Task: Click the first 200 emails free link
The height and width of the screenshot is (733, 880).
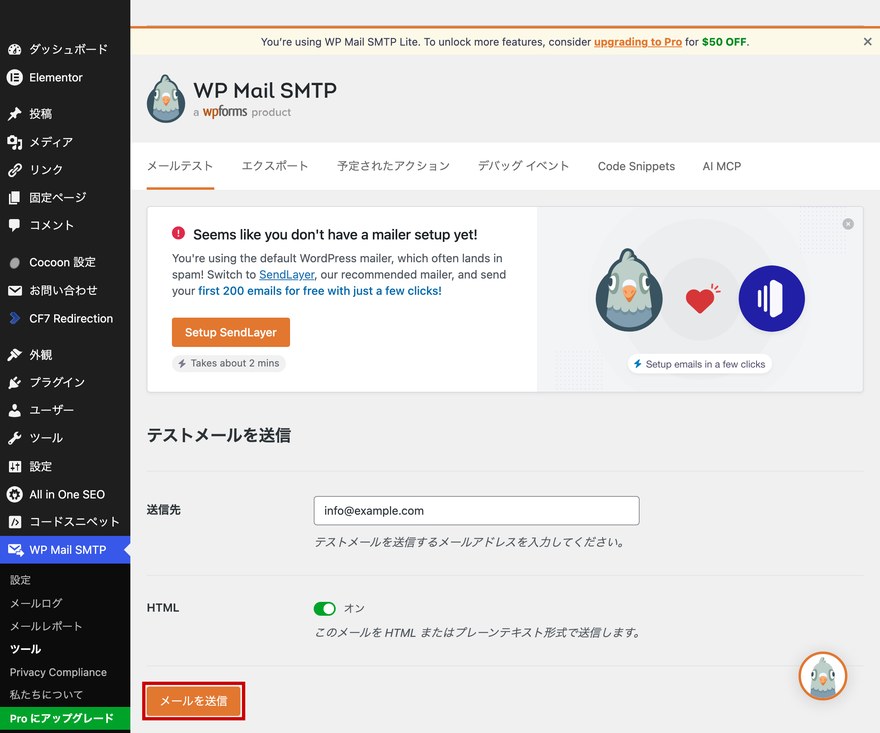Action: point(320,291)
